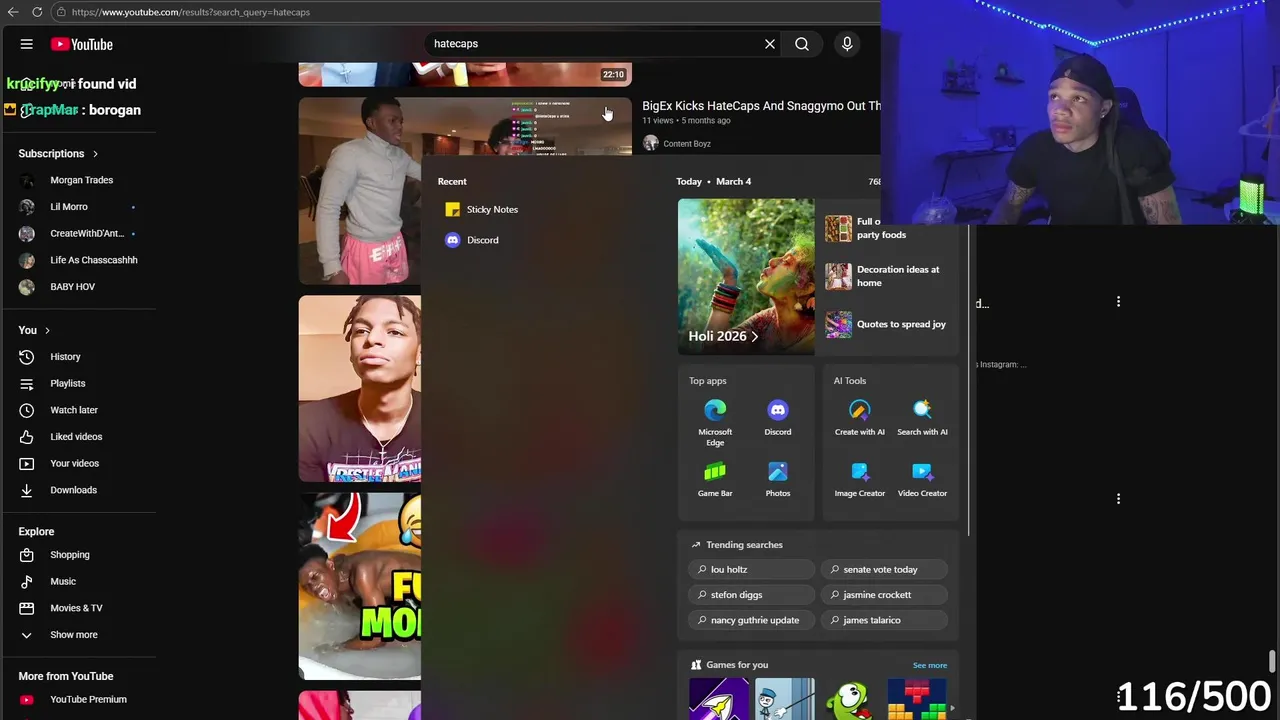Start voice search with the microphone
This screenshot has height=720, width=1280.
tap(847, 44)
